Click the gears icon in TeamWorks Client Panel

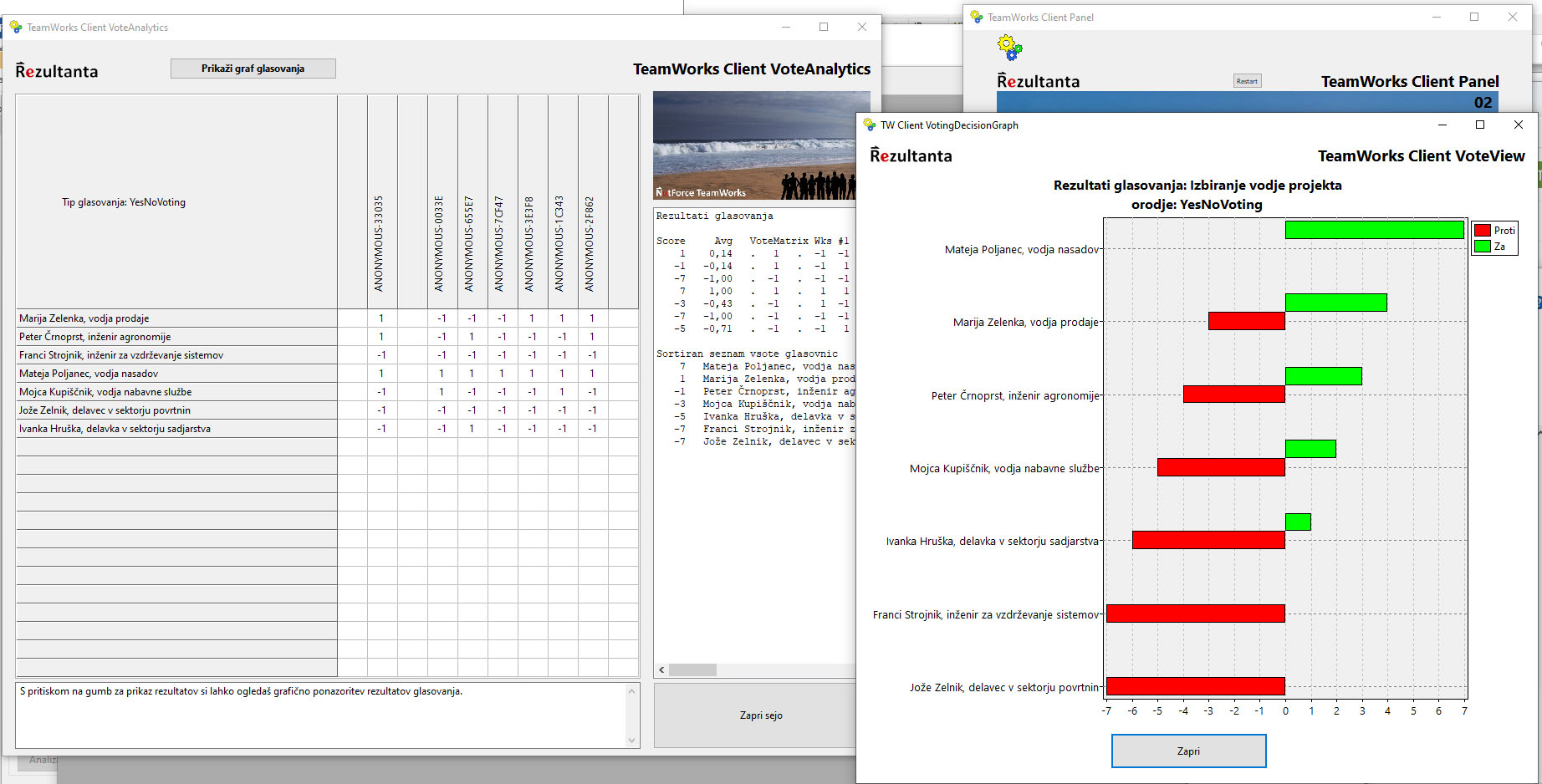[x=1010, y=48]
